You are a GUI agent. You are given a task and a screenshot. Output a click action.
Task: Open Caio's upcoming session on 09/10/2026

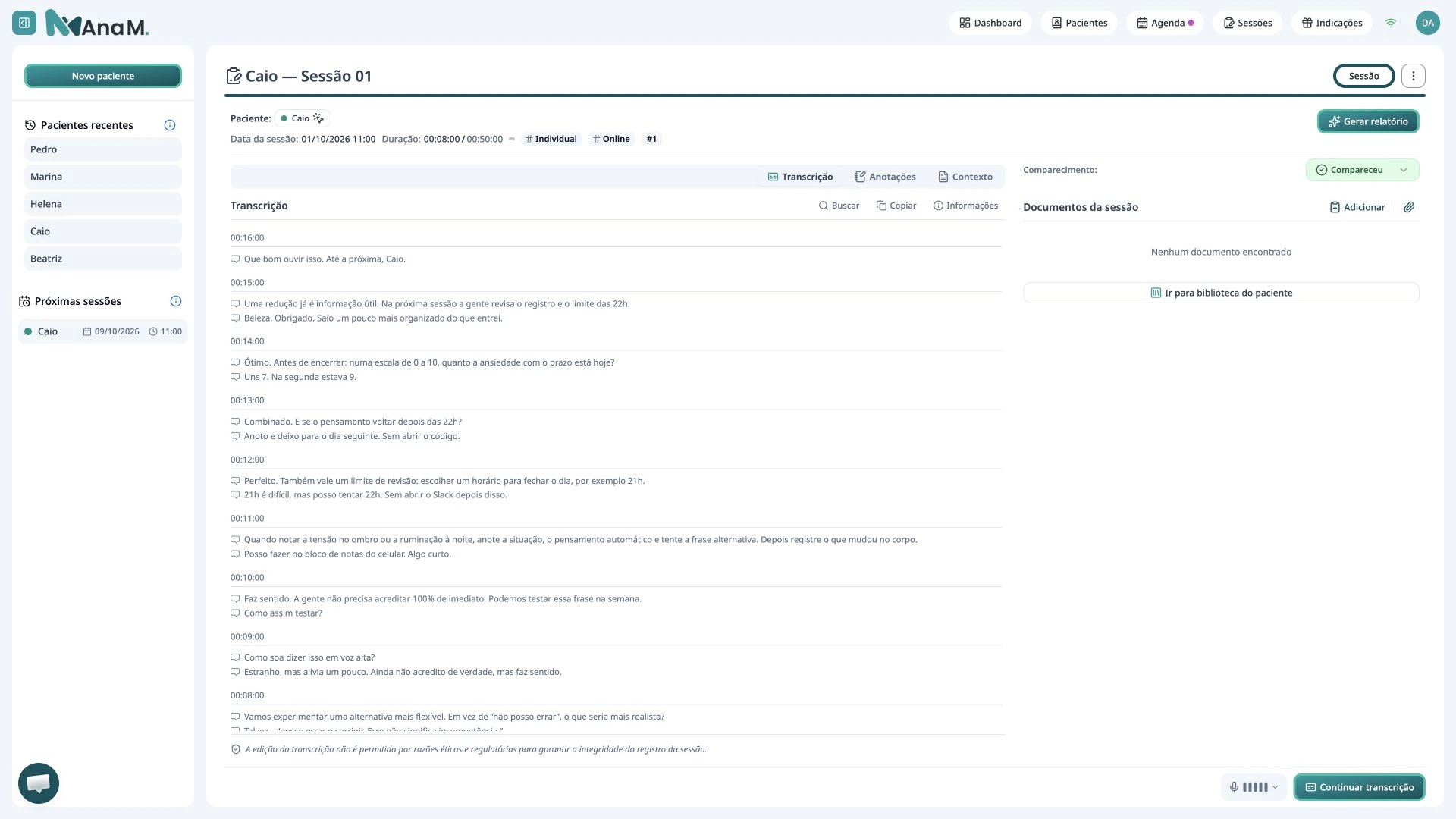[103, 331]
